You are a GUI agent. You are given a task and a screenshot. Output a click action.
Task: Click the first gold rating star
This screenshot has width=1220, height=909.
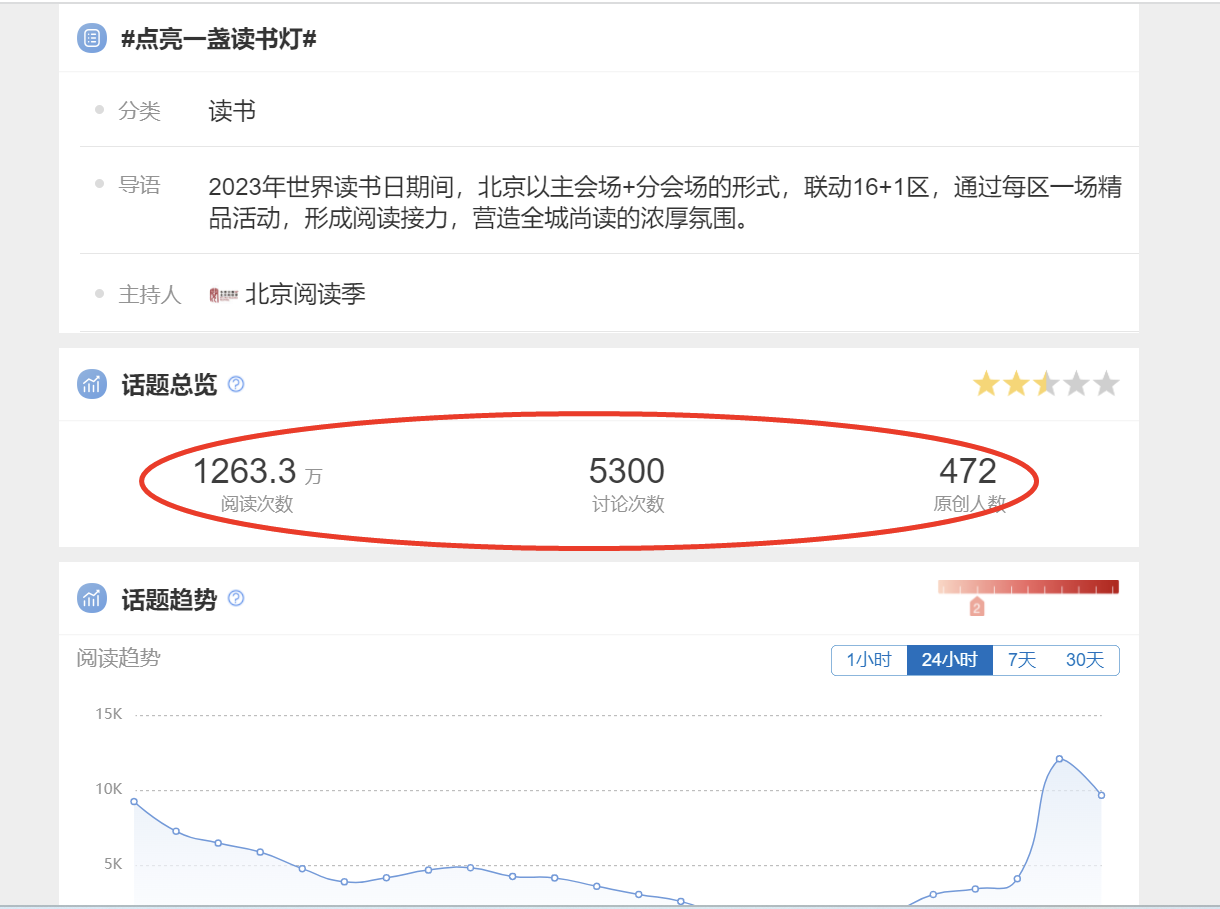[986, 384]
